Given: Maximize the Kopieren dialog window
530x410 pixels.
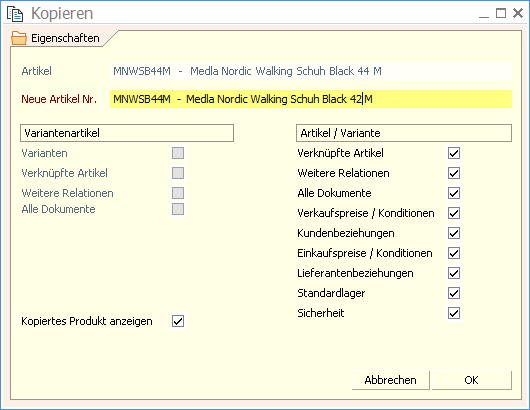Looking at the screenshot, I should pyautogui.click(x=501, y=14).
